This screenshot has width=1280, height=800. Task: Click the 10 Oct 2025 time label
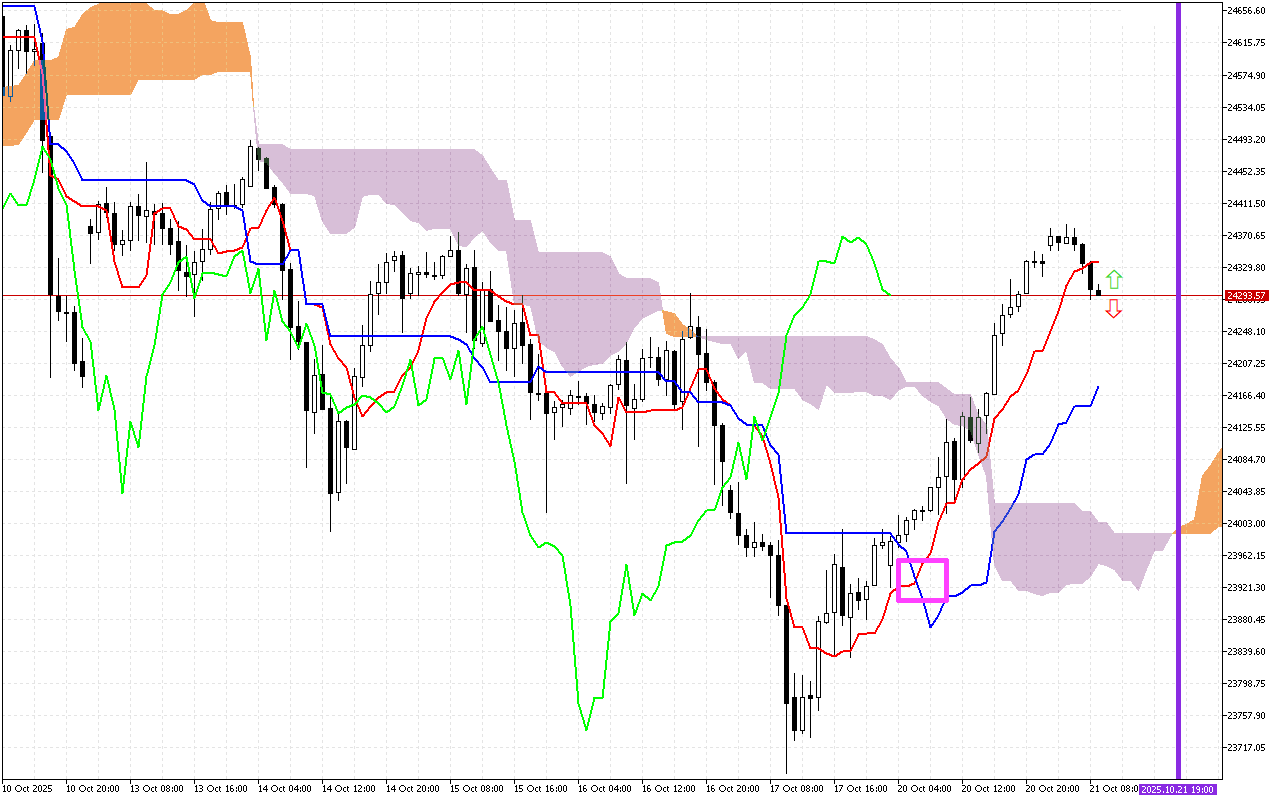28,789
